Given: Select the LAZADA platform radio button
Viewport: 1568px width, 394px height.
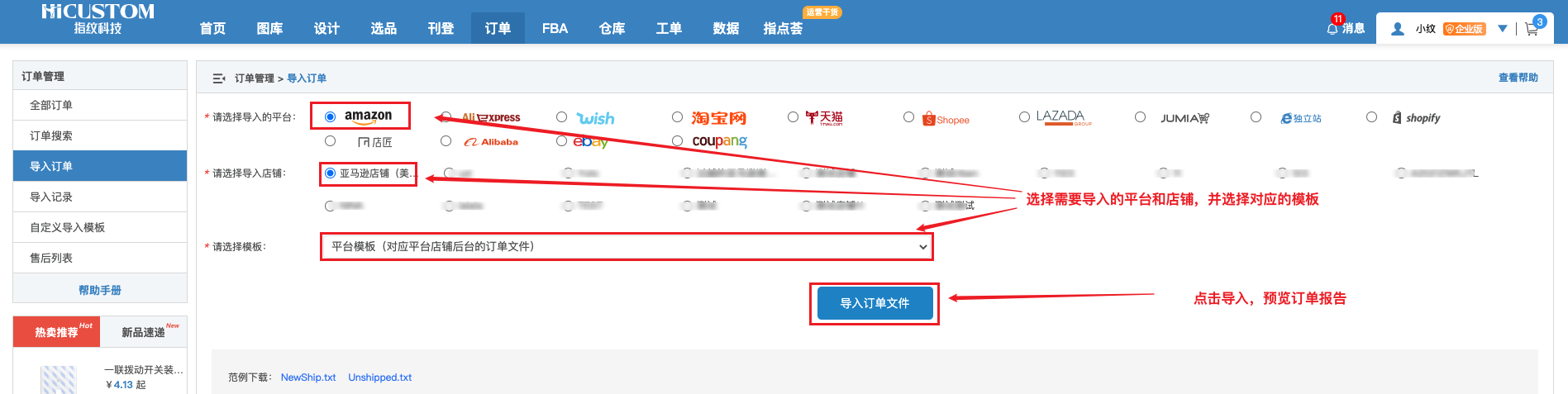Looking at the screenshot, I should coord(1024,117).
